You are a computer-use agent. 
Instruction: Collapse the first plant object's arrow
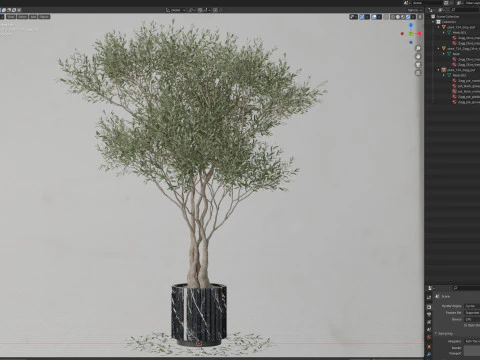click(x=438, y=27)
